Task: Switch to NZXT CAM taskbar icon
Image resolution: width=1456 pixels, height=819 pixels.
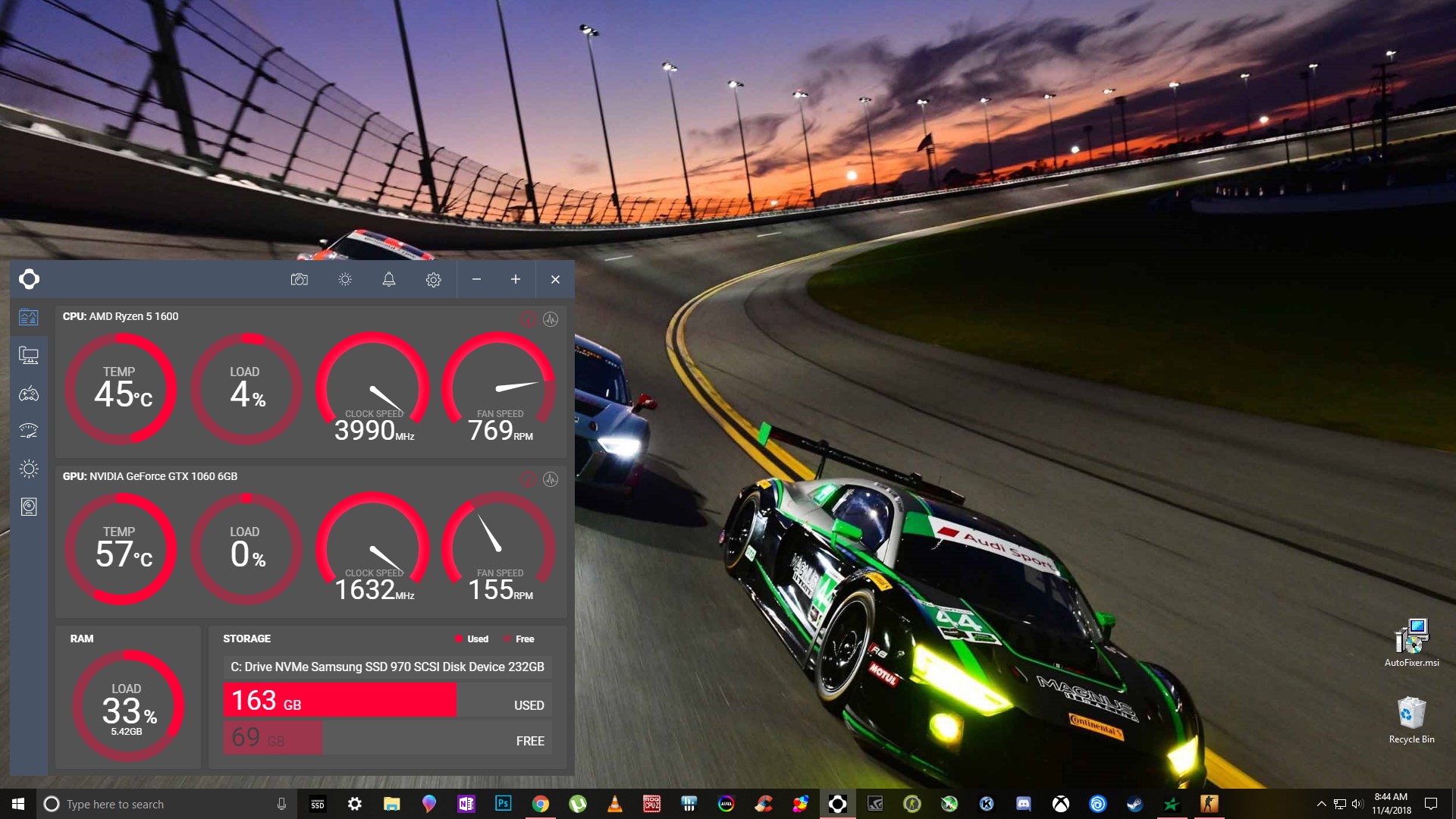Action: coord(838,804)
